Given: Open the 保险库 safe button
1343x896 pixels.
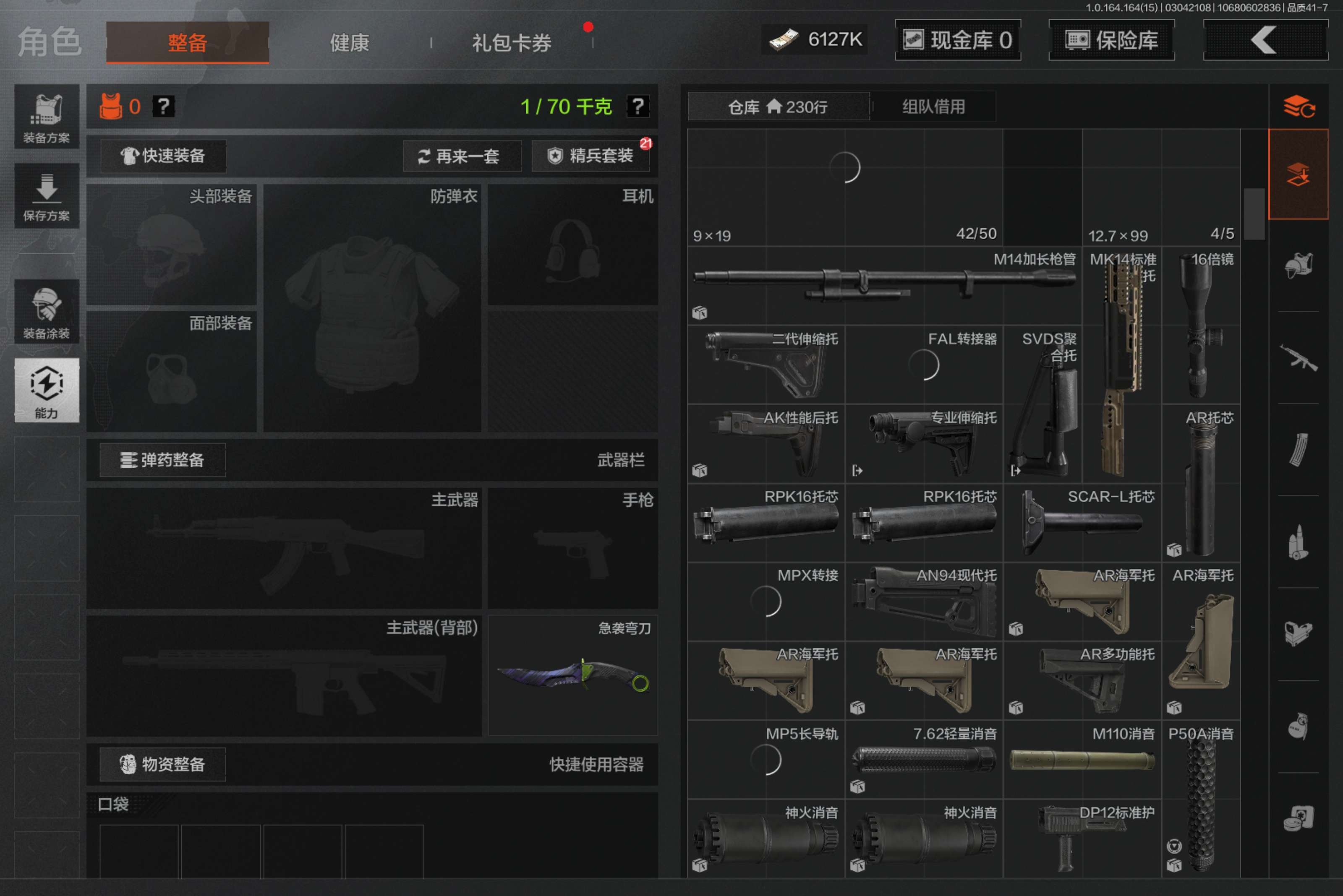Looking at the screenshot, I should pyautogui.click(x=1111, y=40).
